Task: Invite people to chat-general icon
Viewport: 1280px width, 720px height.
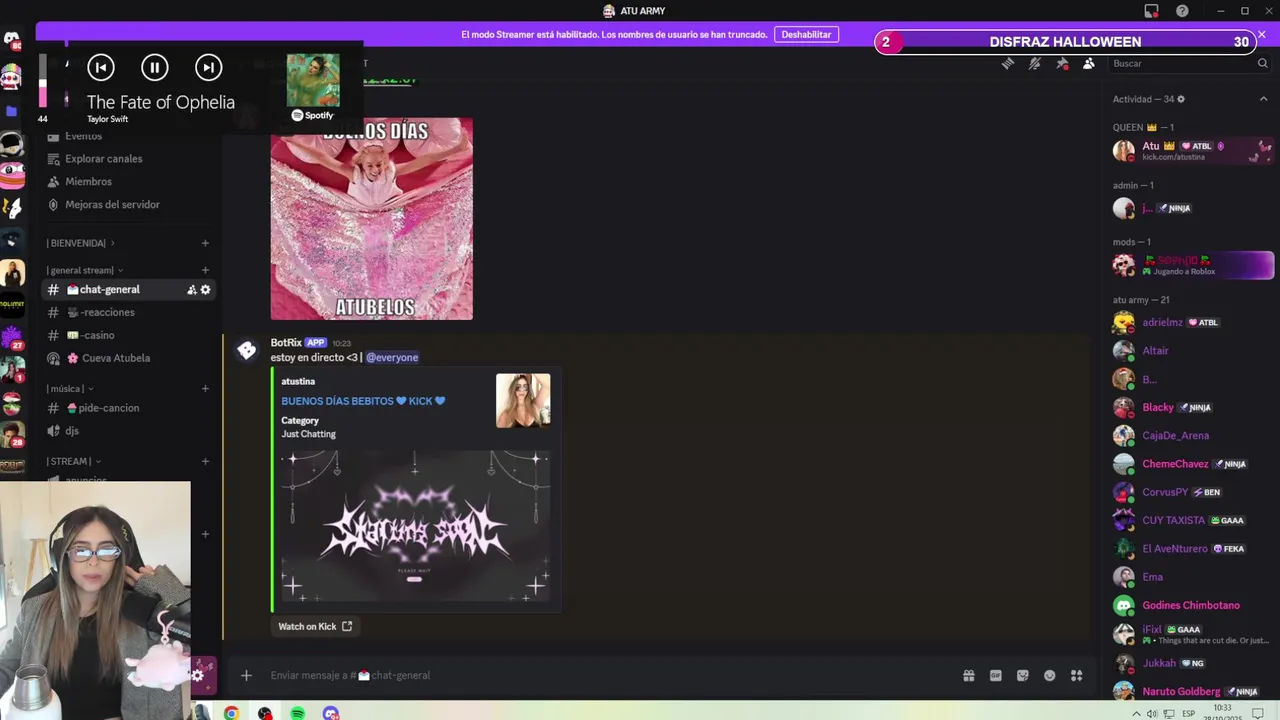Action: point(191,290)
